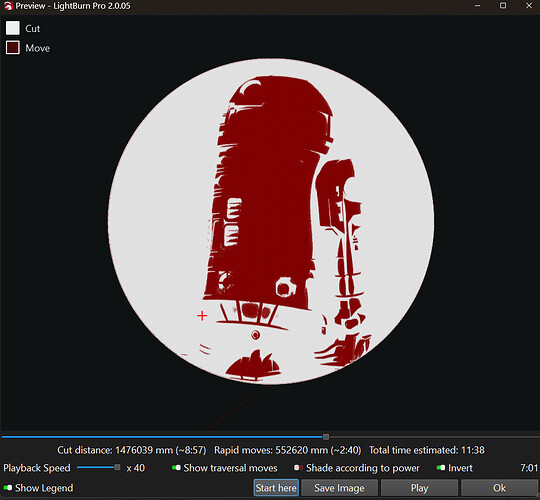Image resolution: width=540 pixels, height=500 pixels.
Task: Toggle the Invert switch
Action: pos(440,468)
